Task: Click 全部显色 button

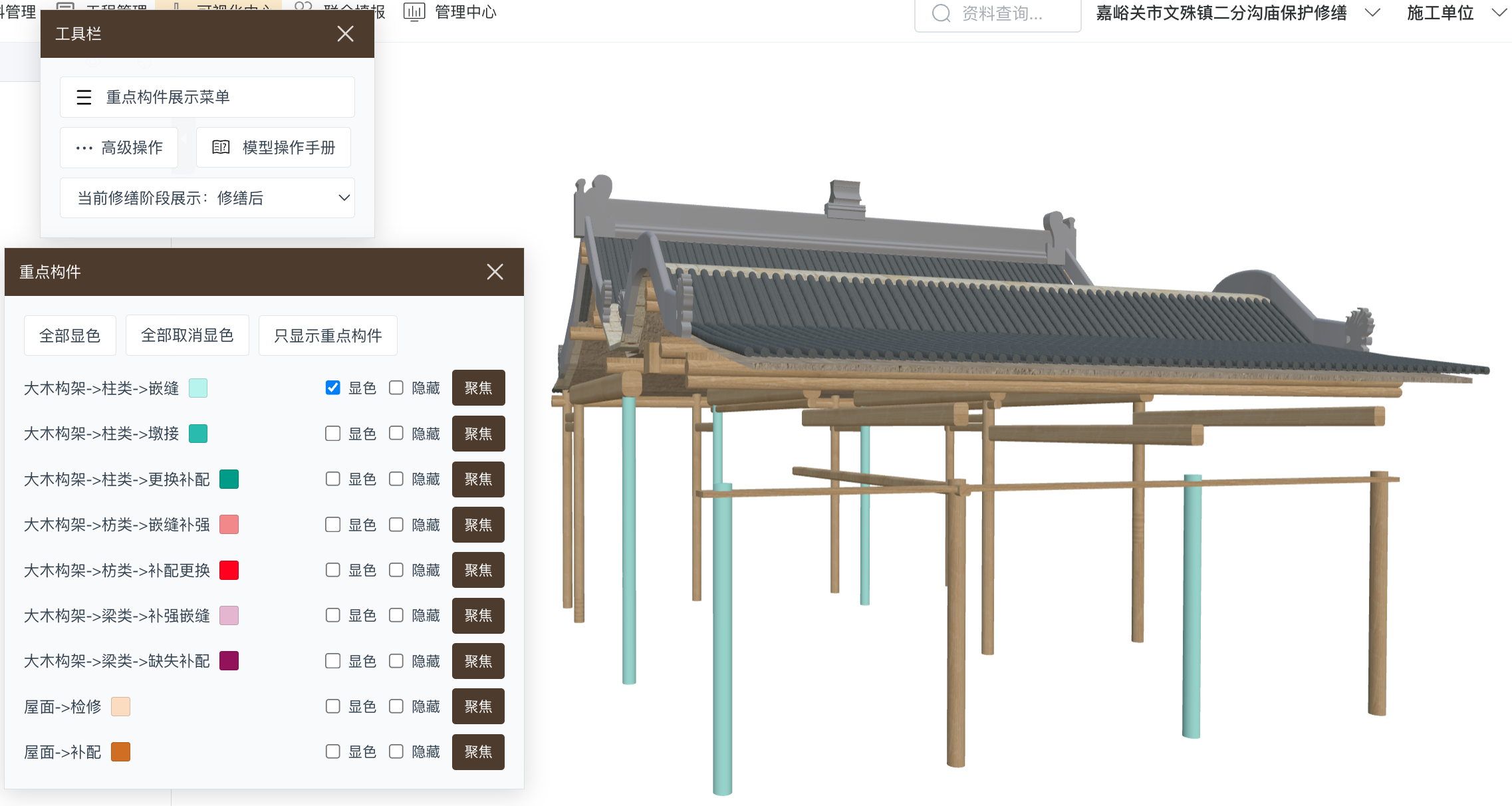Action: coord(70,336)
